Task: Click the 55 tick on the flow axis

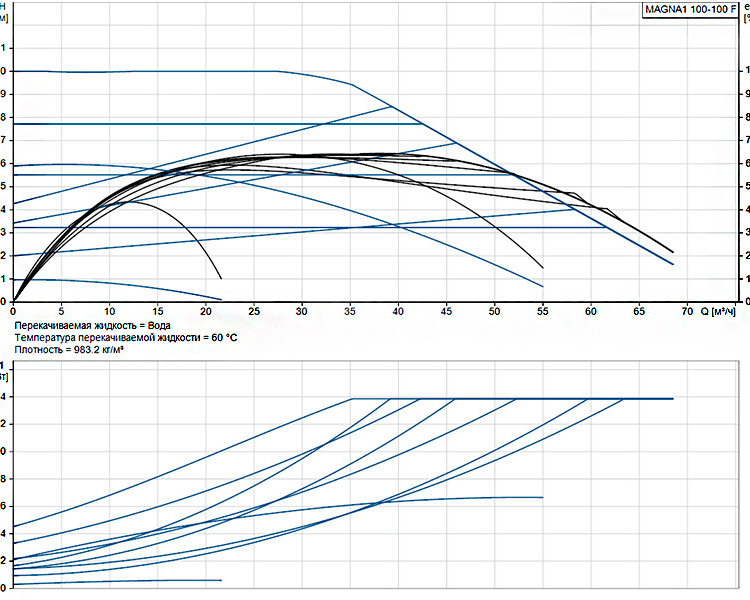Action: [542, 311]
